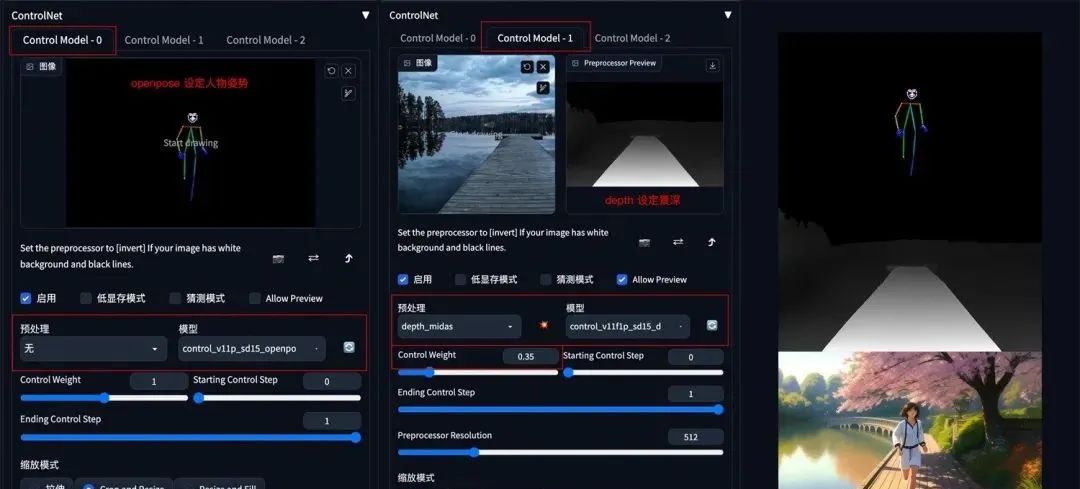Open model dropdown showing control_v11p_sd15_openpo
The image size is (1080, 489).
(x=252, y=348)
